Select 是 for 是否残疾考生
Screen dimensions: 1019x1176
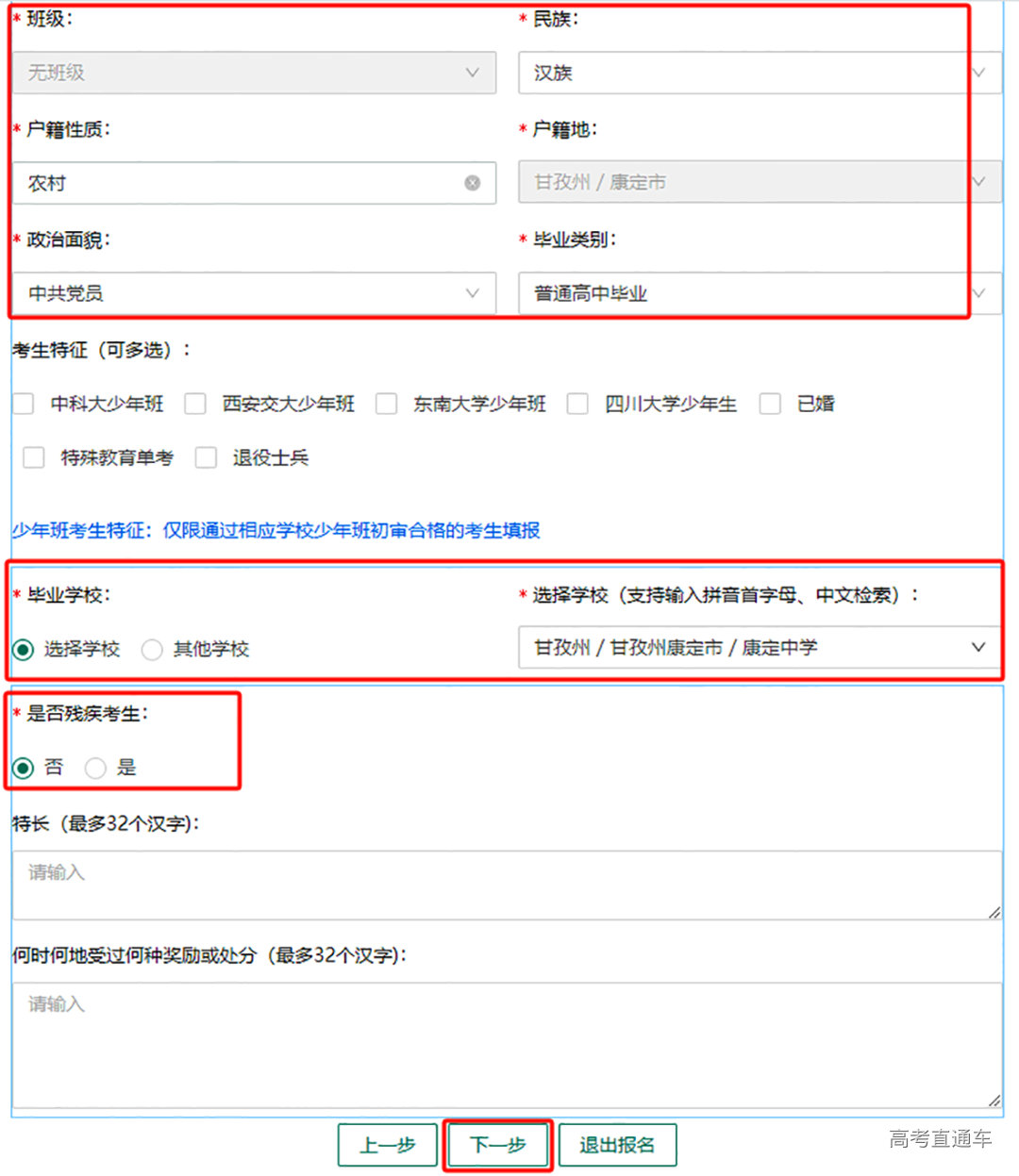[x=95, y=769]
